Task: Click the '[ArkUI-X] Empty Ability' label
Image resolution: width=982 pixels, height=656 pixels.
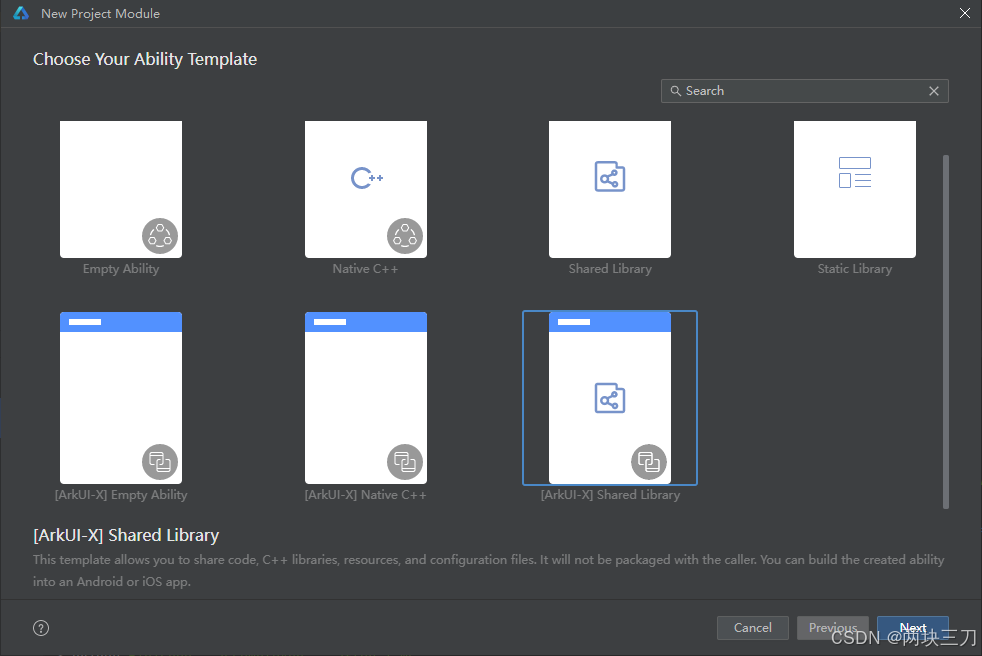Action: click(x=121, y=495)
